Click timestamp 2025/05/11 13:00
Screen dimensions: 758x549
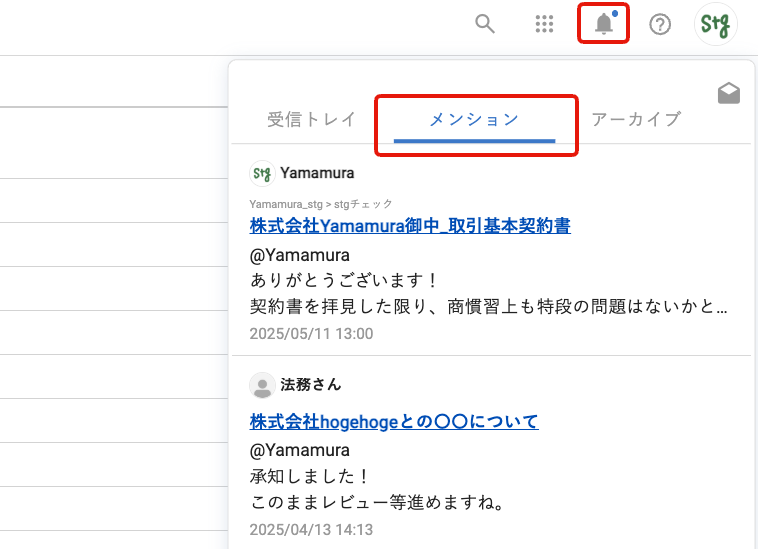(311, 333)
